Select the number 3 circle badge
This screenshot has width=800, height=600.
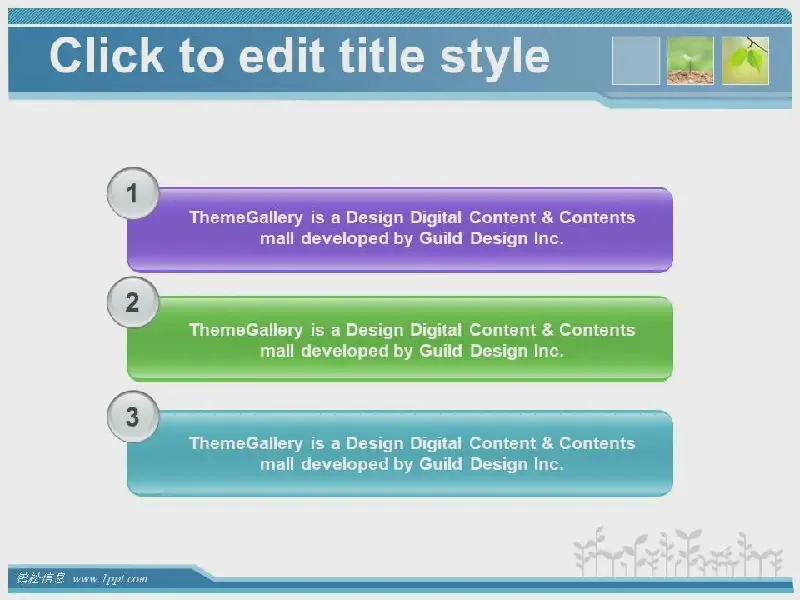tap(133, 416)
